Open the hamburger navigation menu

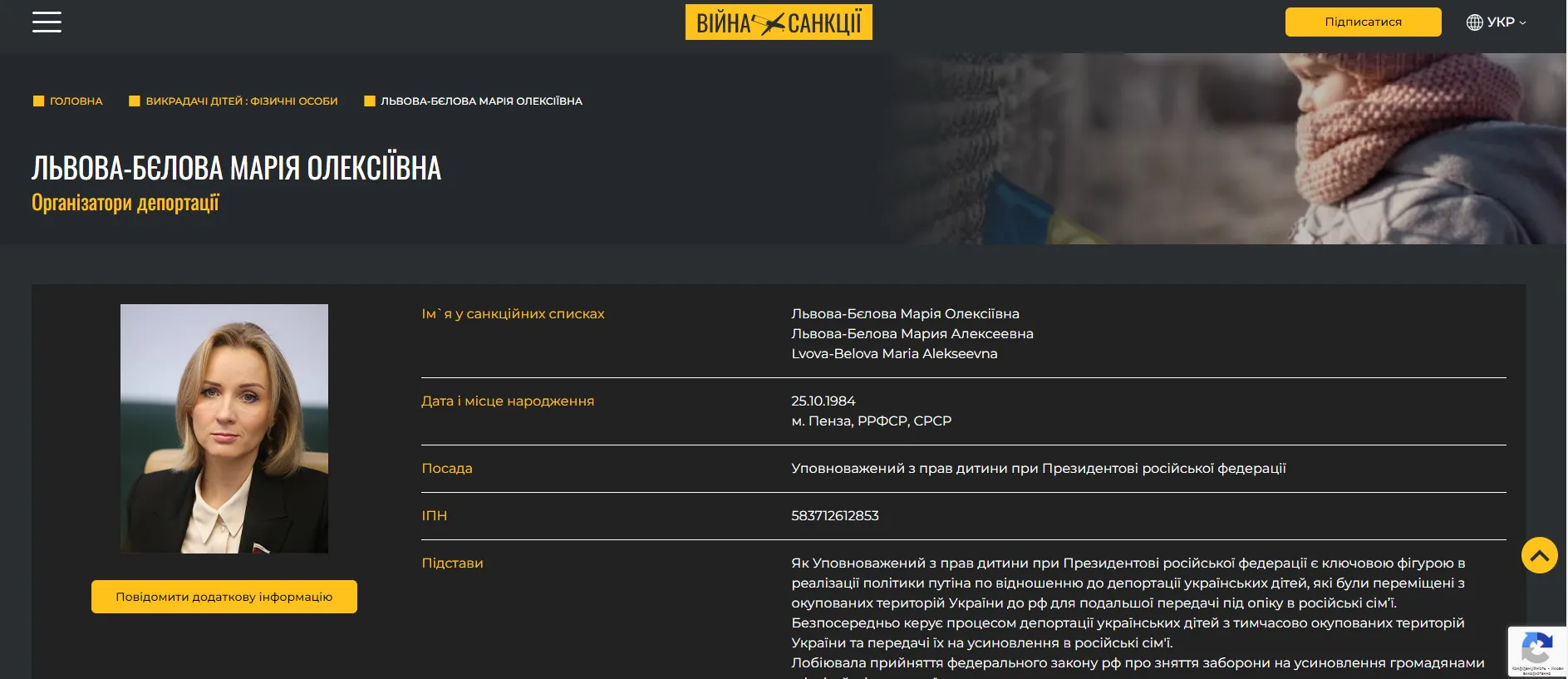(47, 22)
